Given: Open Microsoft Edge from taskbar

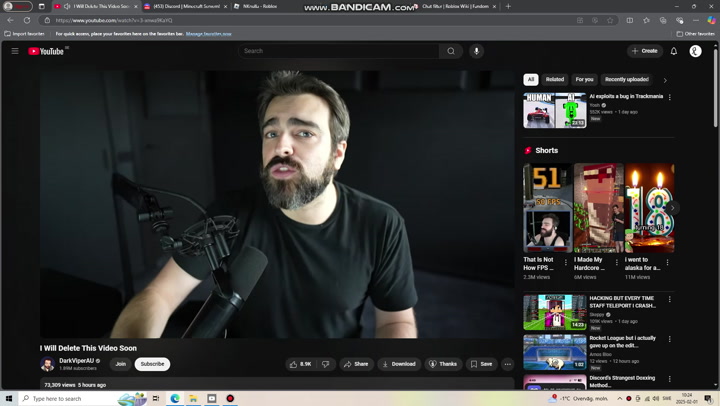Looking at the screenshot, I should (x=175, y=398).
